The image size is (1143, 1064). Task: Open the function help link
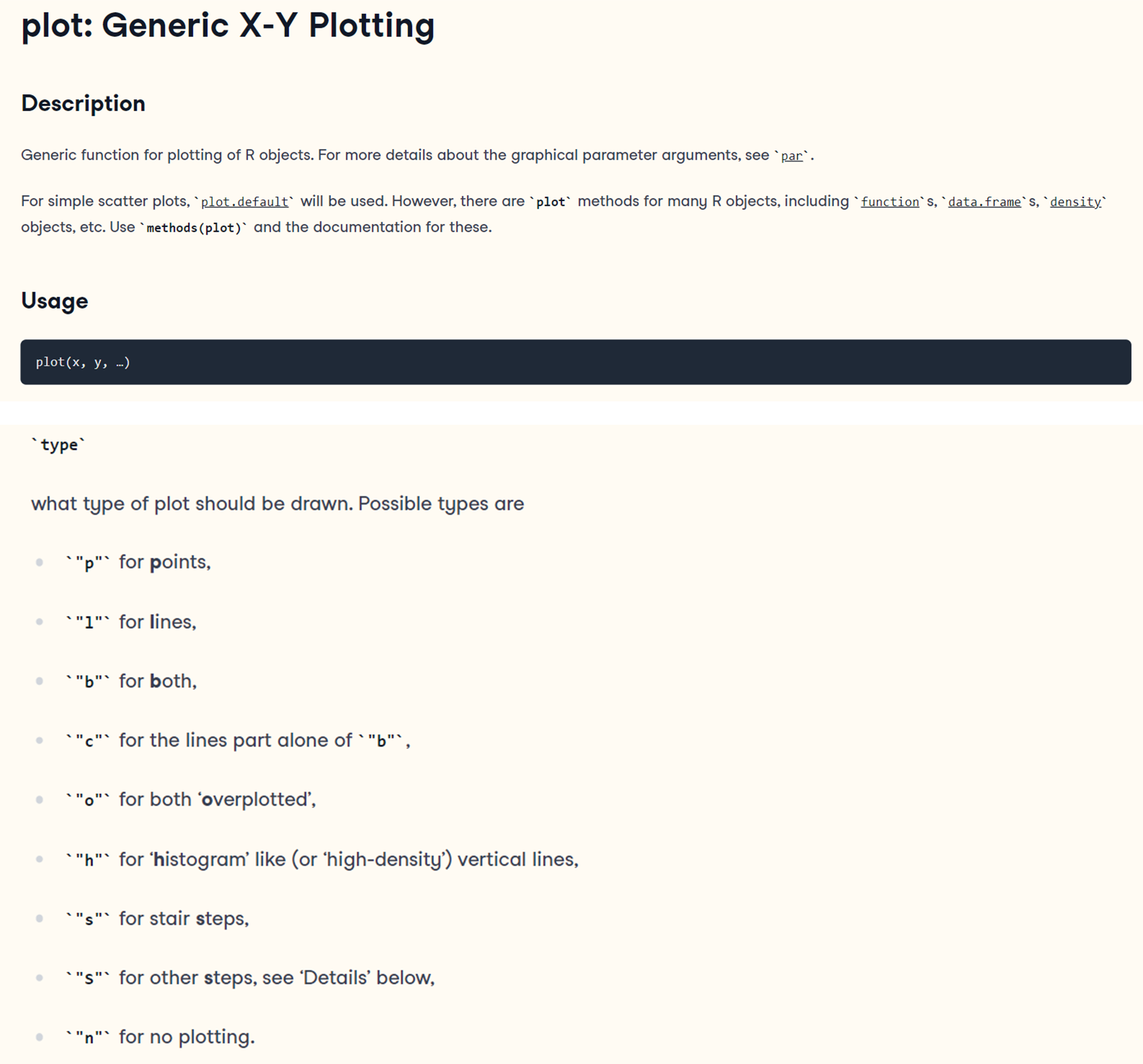point(890,202)
